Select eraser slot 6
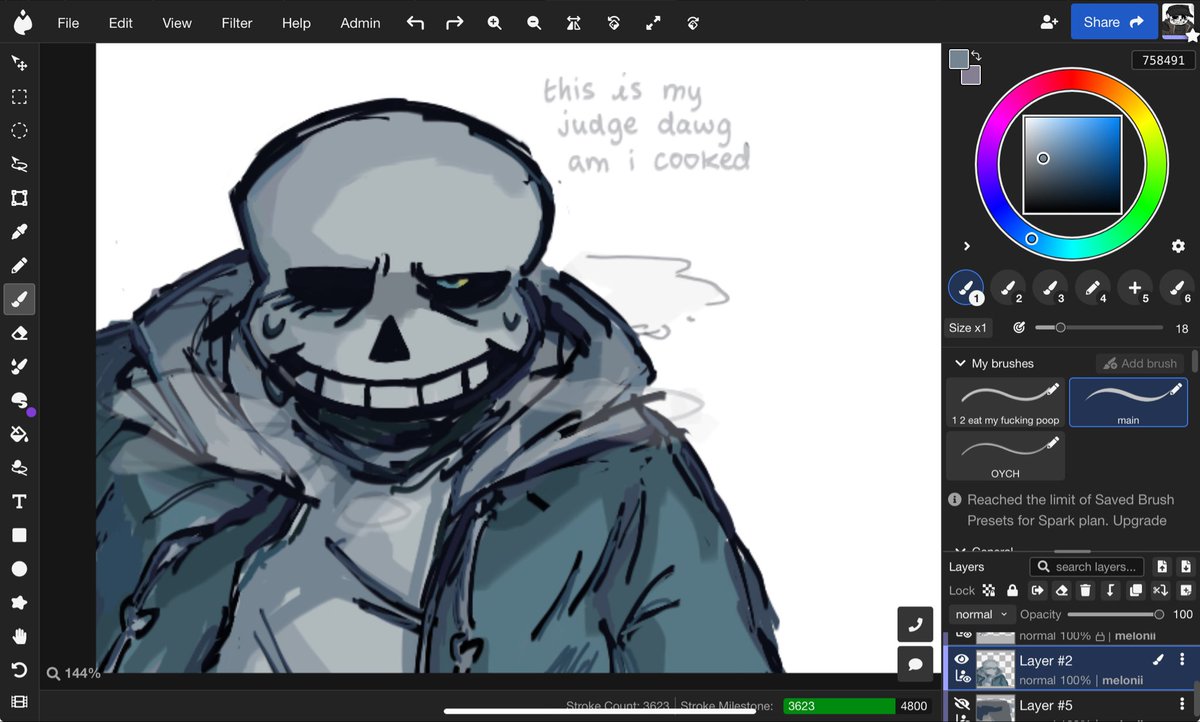 tap(1176, 288)
